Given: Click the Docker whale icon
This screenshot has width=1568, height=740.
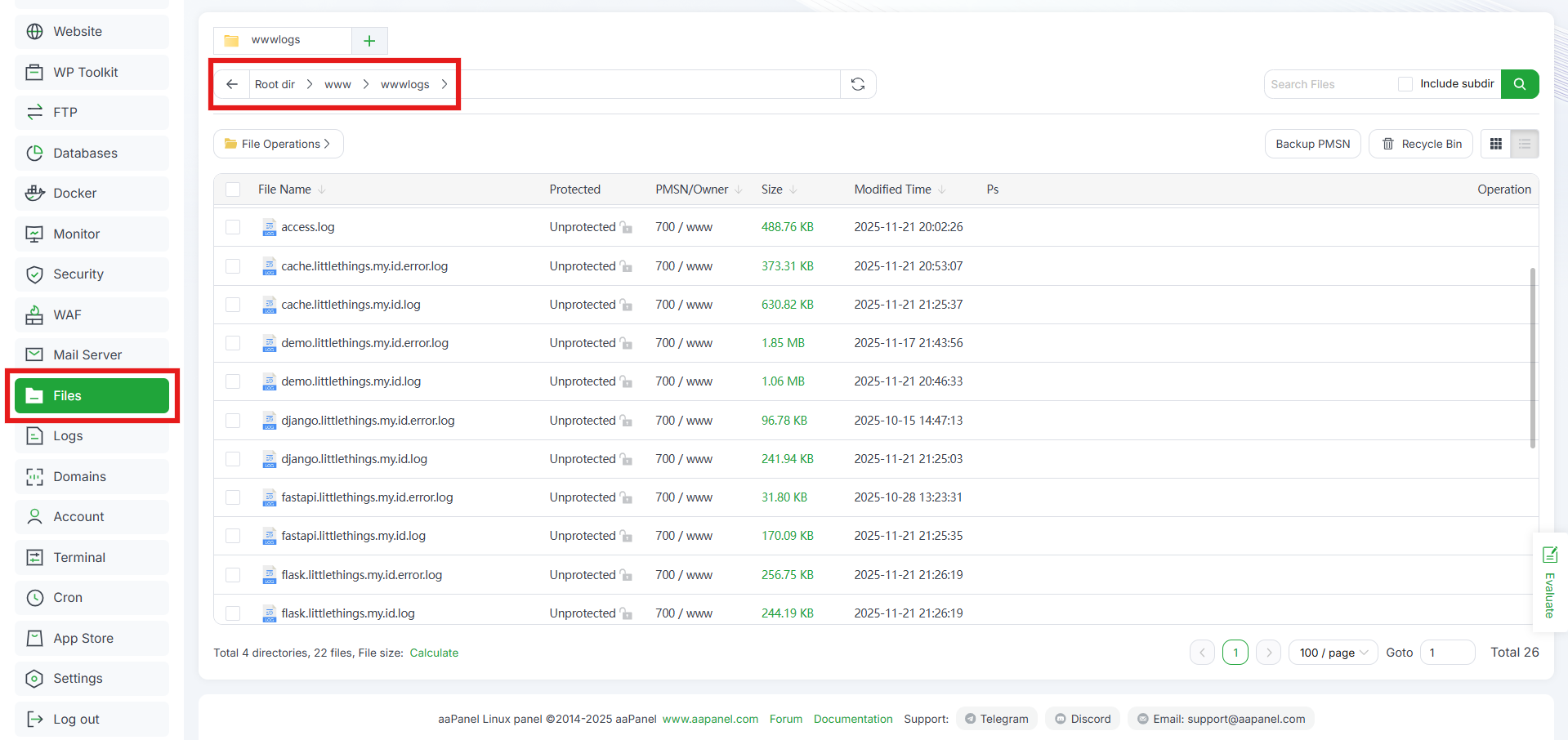Looking at the screenshot, I should [34, 194].
